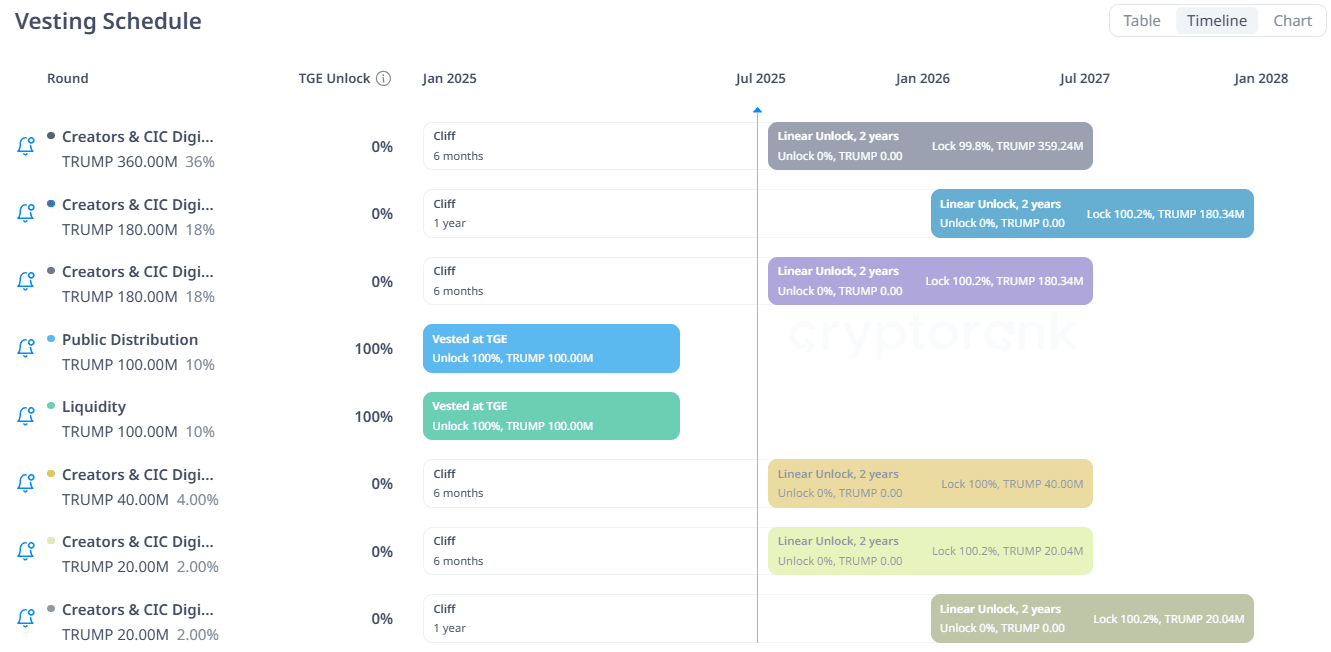This screenshot has height=652, width=1331.
Task: Select the Timeline view tab
Action: [1216, 20]
